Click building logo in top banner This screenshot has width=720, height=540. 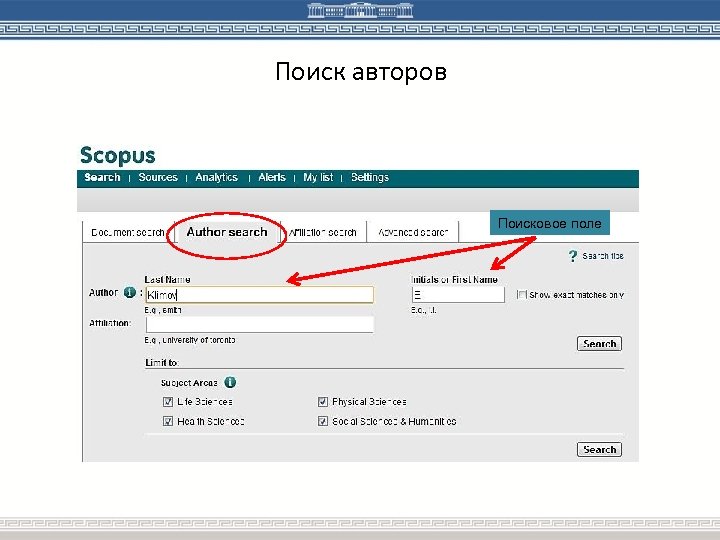[x=360, y=10]
